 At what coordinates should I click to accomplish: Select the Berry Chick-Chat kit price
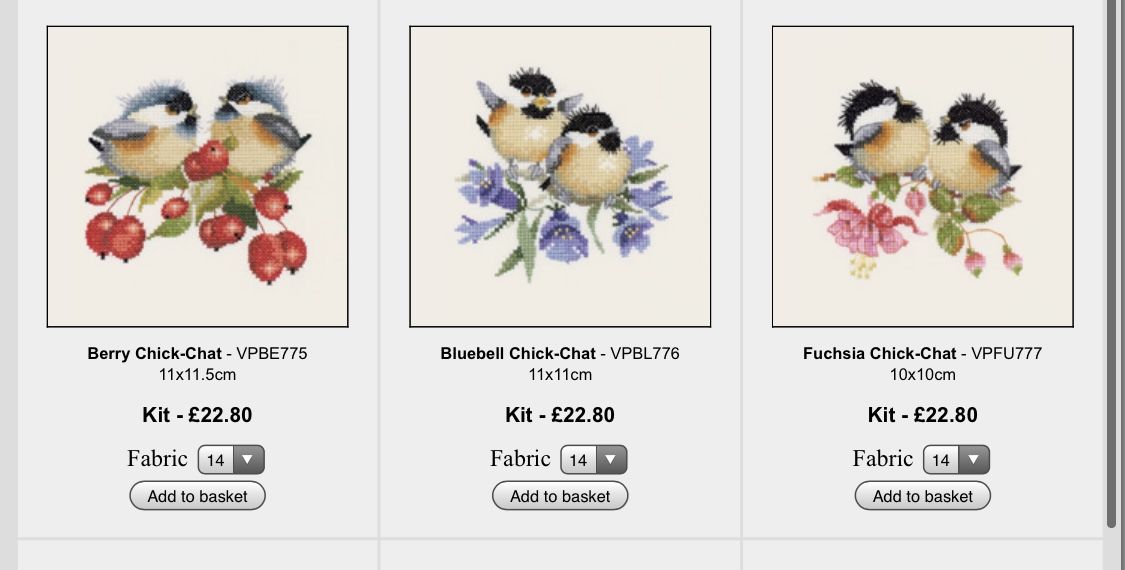[197, 415]
